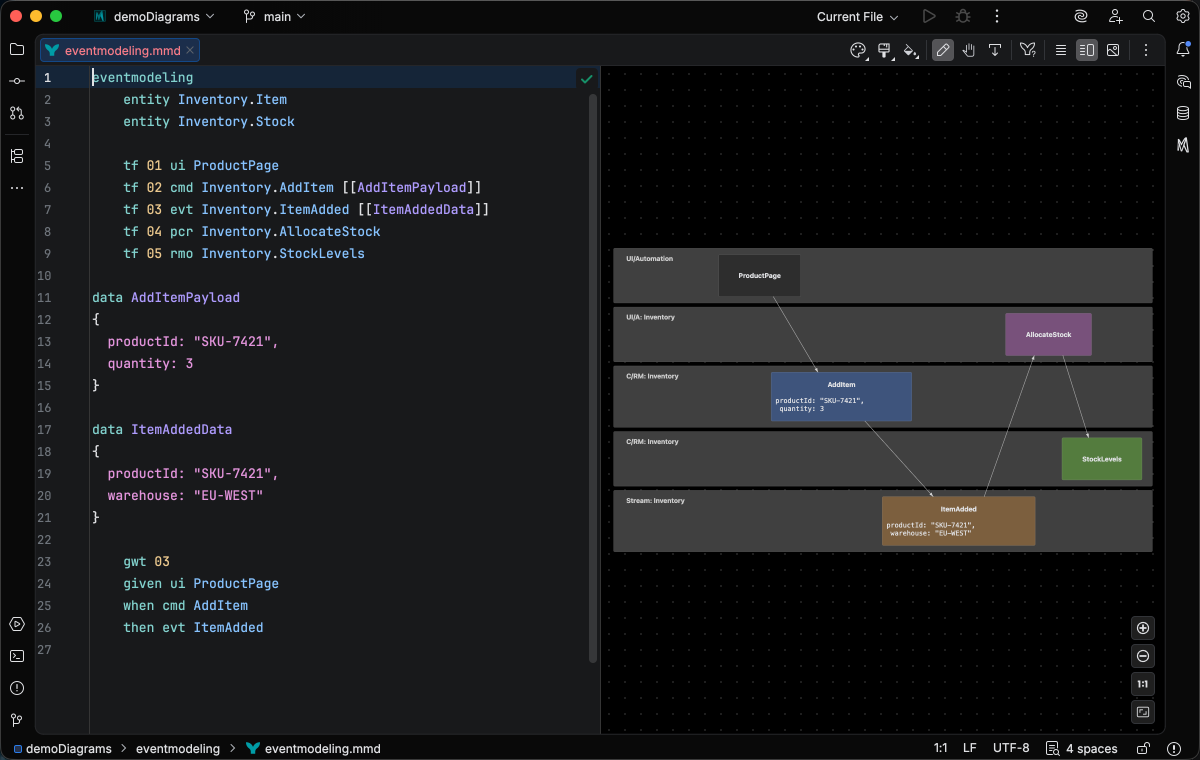This screenshot has height=760, width=1200.
Task: Click "gwt 03" in the code
Action: (146, 562)
